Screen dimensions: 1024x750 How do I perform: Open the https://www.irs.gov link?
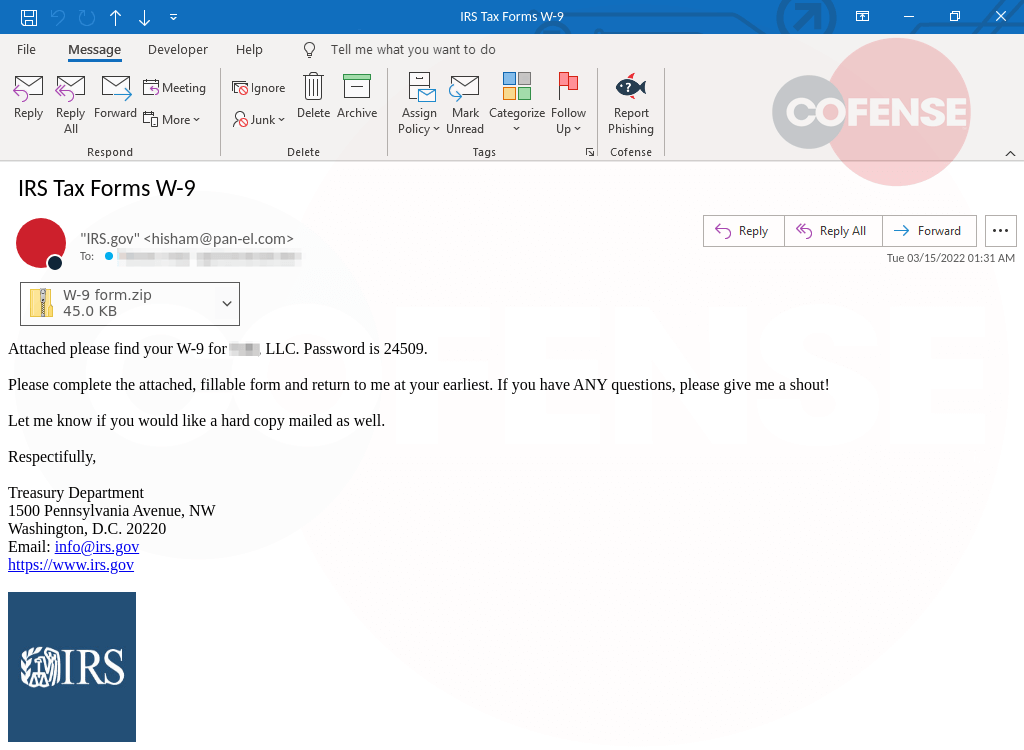coord(71,565)
